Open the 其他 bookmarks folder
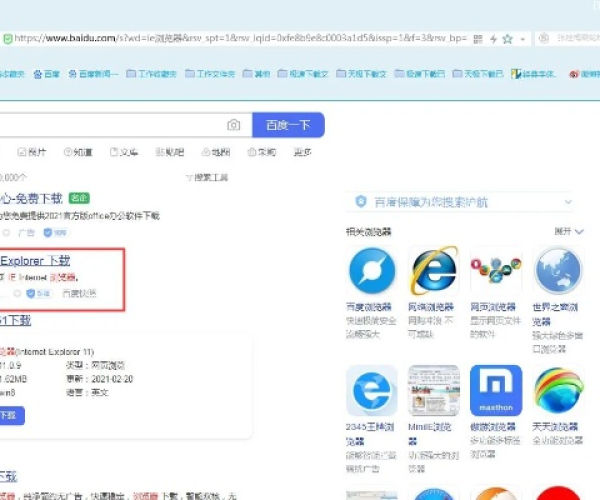 coord(256,73)
